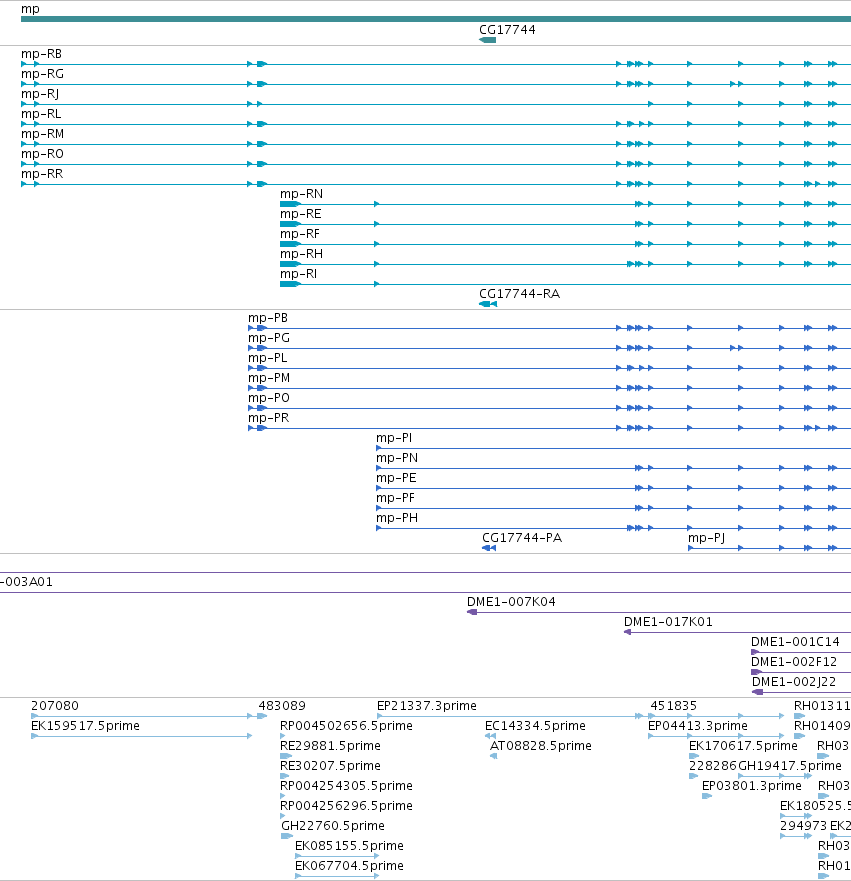Select transcript mp-RB label
851x881 pixels.
coord(42,54)
